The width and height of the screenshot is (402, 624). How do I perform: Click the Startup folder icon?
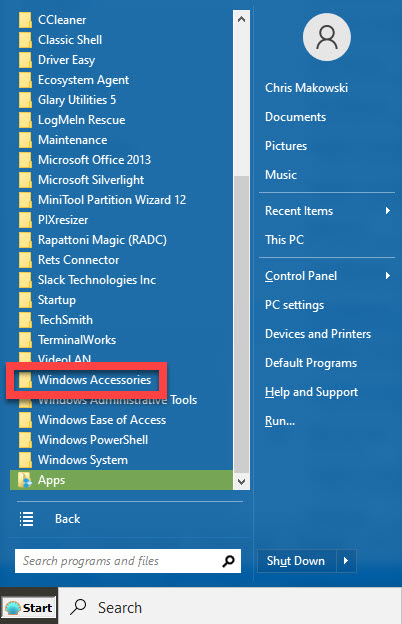(25, 300)
